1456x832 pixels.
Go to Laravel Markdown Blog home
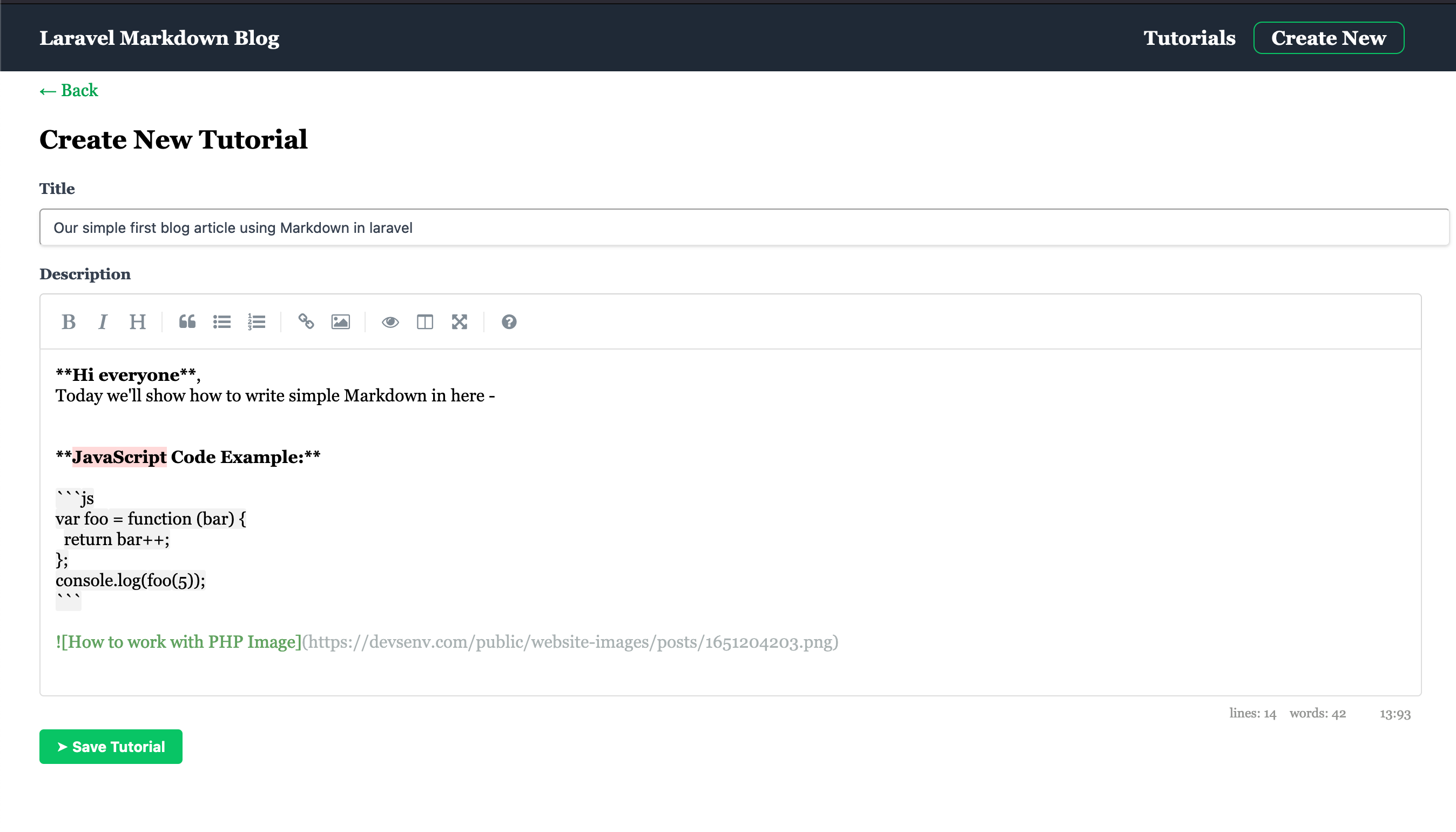point(159,38)
